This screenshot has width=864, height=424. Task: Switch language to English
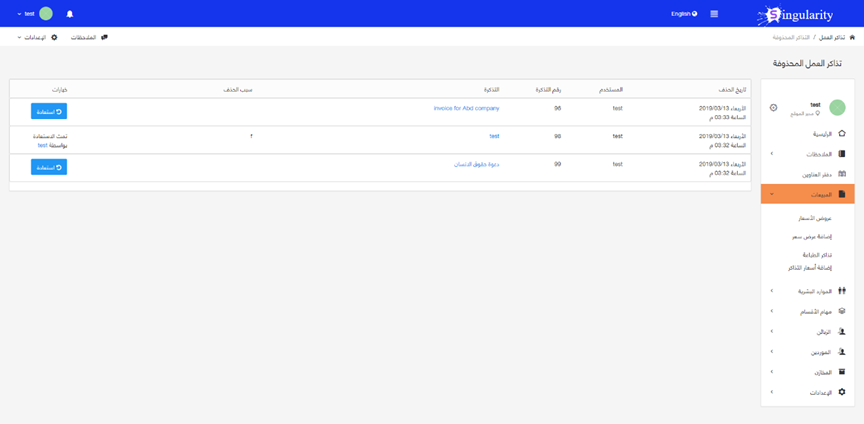684,14
